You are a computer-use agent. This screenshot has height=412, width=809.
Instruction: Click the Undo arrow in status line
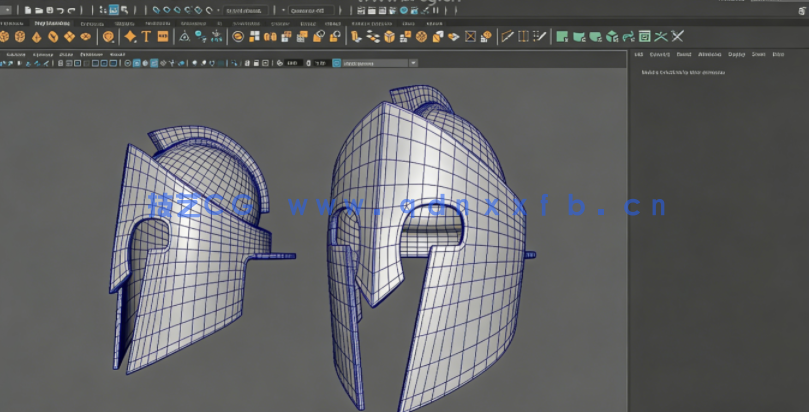coord(60,10)
